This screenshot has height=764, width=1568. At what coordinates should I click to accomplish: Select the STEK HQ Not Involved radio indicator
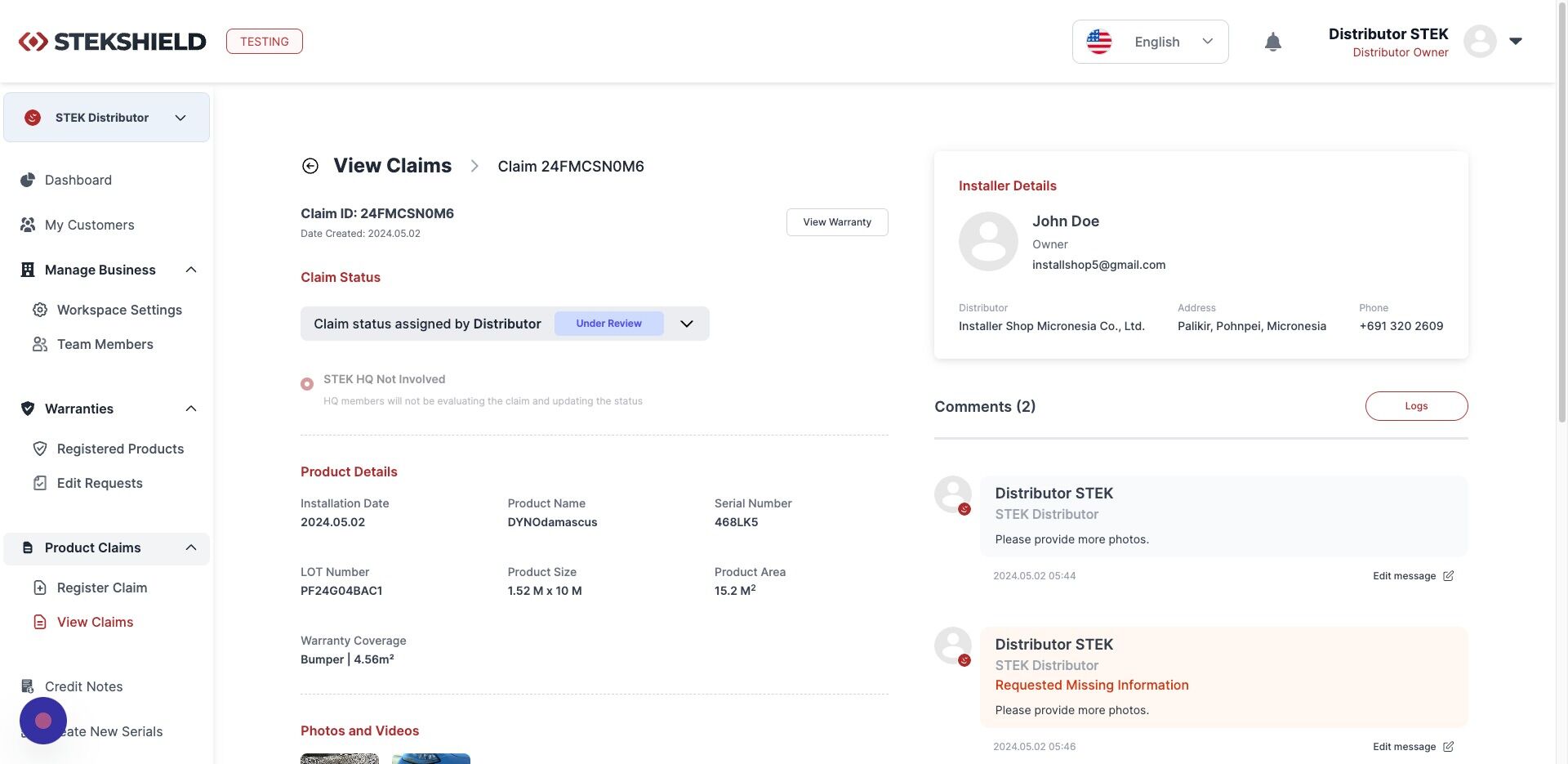coord(307,384)
